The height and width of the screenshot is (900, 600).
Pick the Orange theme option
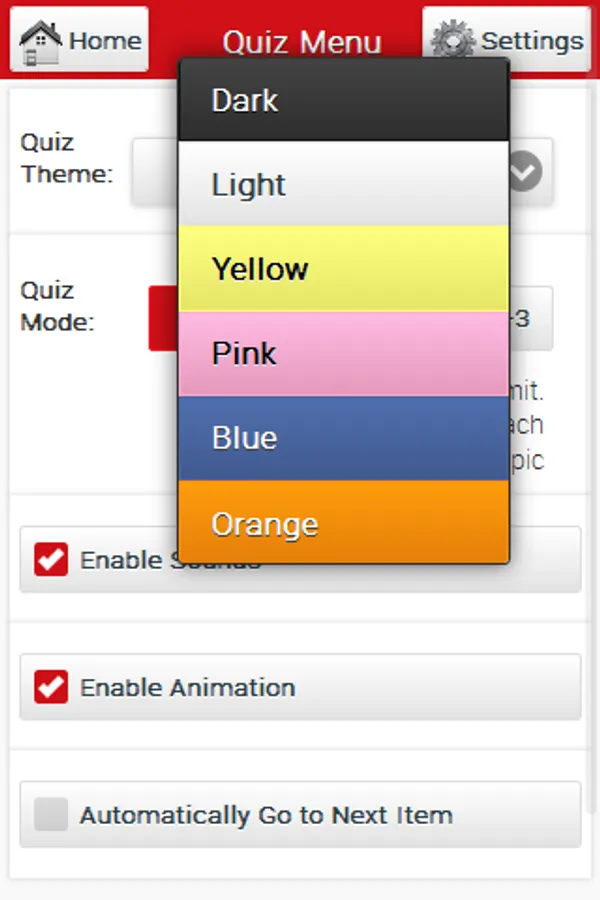(344, 523)
